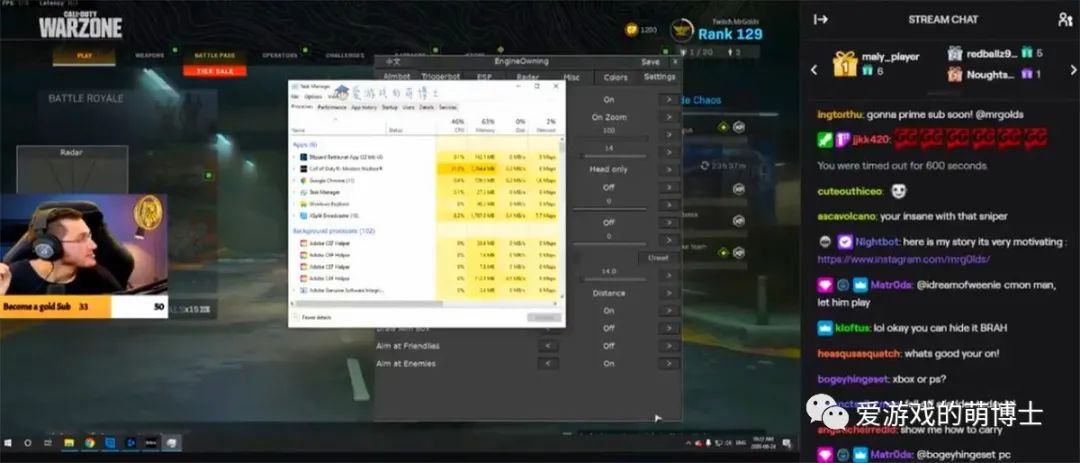
Task: Open the Windows Start menu
Action: (9, 442)
